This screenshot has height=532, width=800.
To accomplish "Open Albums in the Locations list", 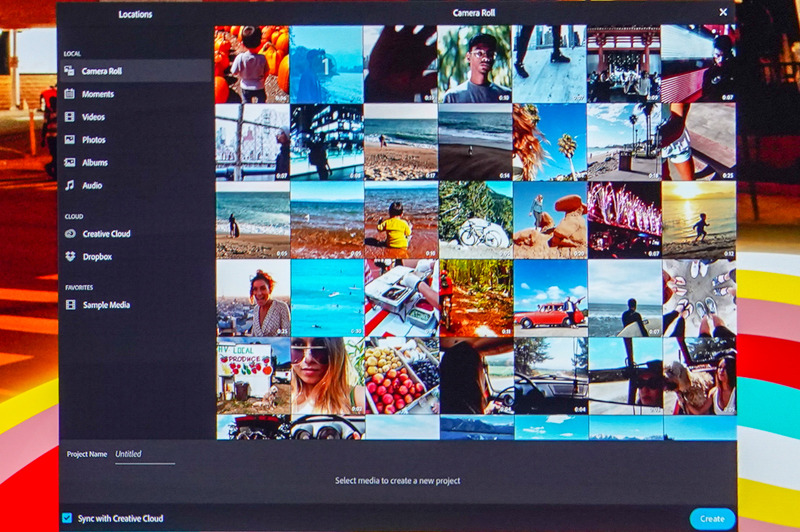I will (136, 163).
